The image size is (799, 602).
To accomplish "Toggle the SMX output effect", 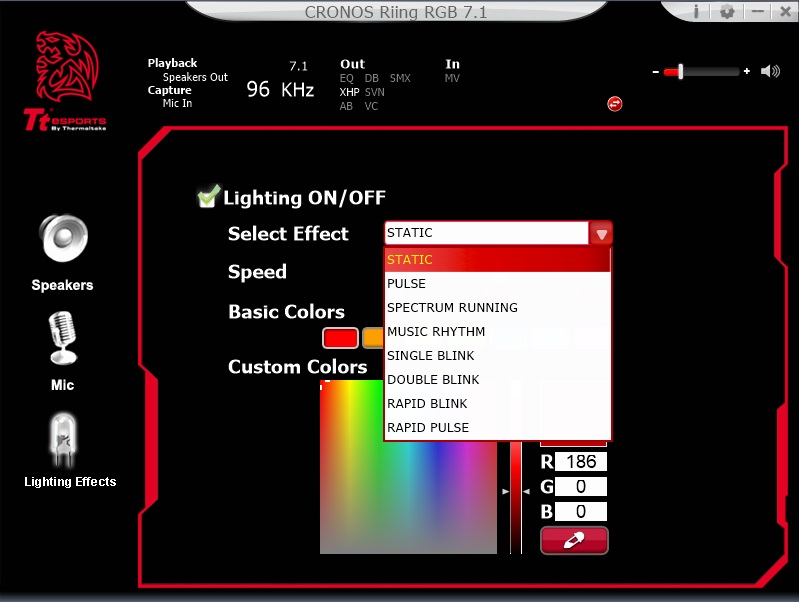I will point(400,78).
